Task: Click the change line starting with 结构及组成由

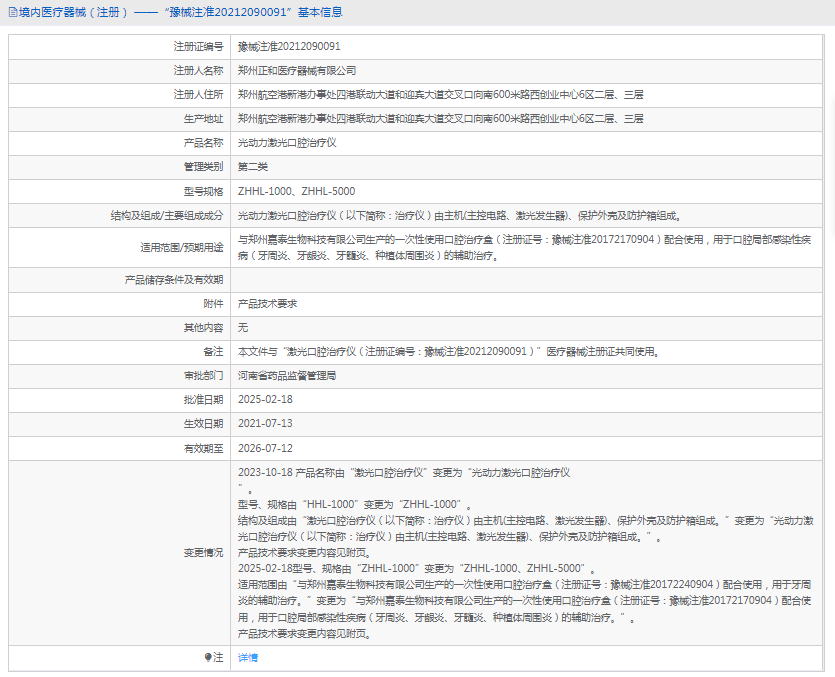Action: (x=526, y=529)
